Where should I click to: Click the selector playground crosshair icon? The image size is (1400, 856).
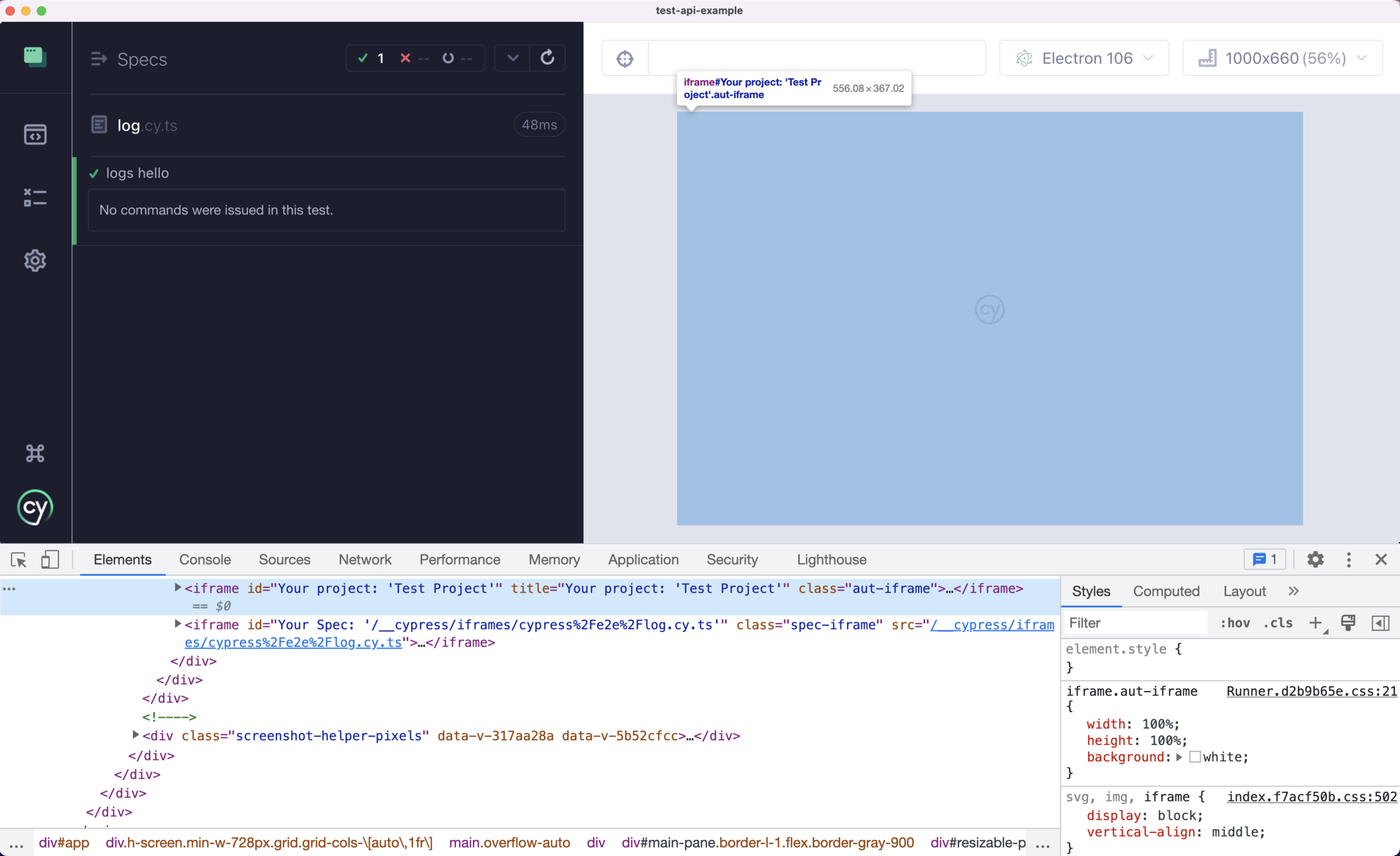tap(625, 58)
